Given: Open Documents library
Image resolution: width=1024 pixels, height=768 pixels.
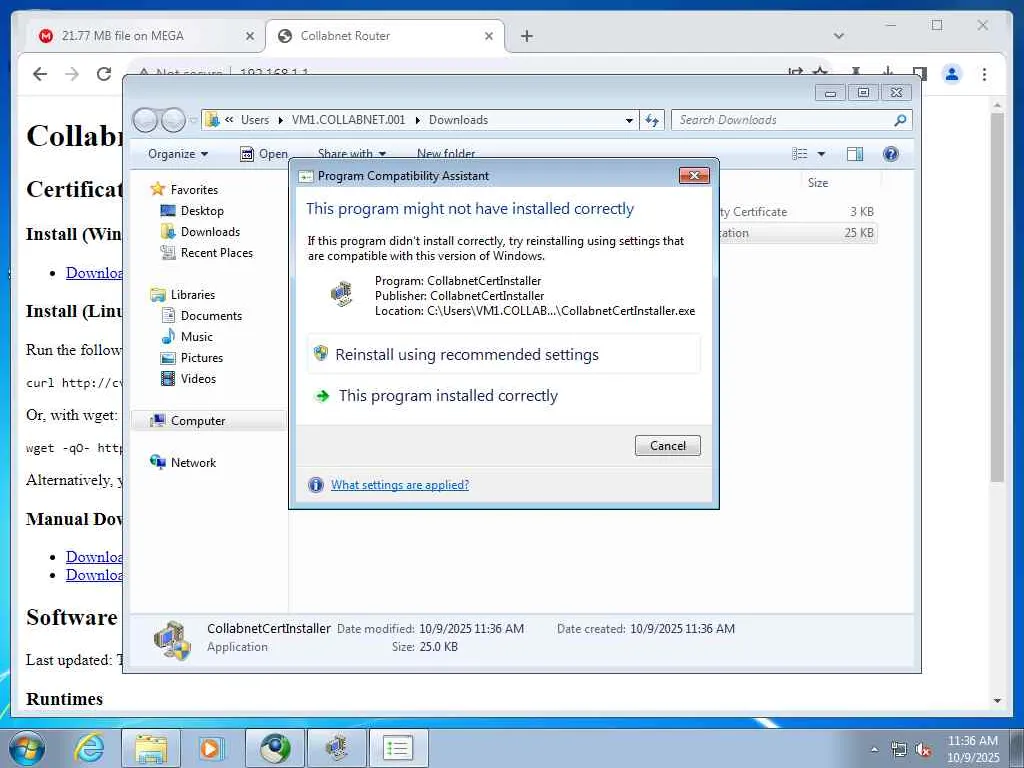Looking at the screenshot, I should pyautogui.click(x=211, y=315).
